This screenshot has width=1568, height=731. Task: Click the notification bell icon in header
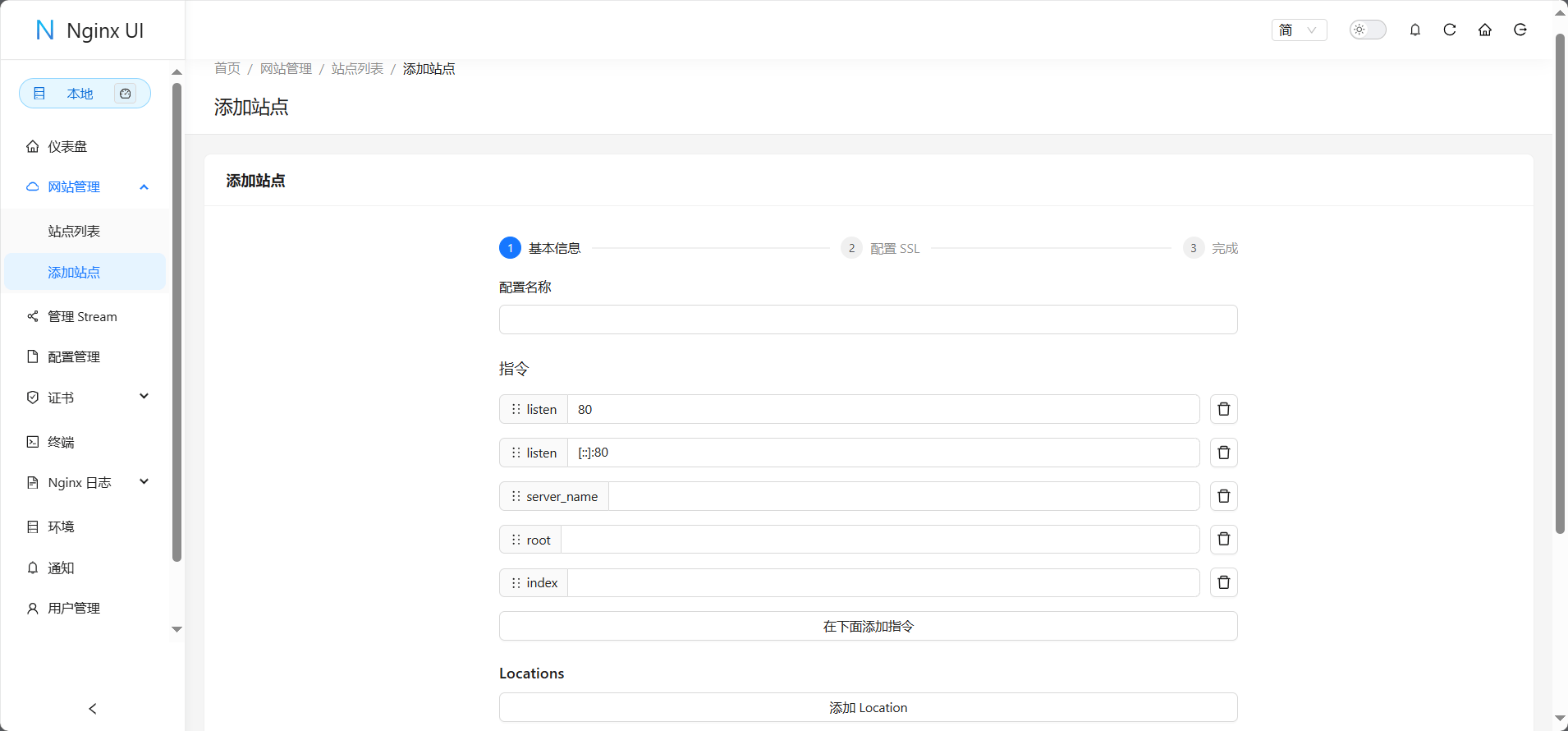[1415, 30]
